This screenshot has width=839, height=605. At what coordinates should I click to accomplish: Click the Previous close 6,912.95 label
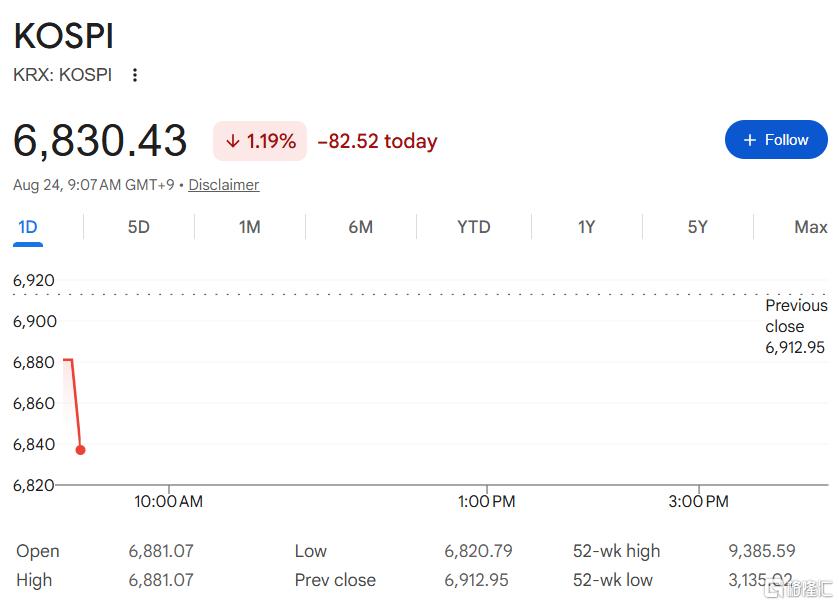pos(796,326)
